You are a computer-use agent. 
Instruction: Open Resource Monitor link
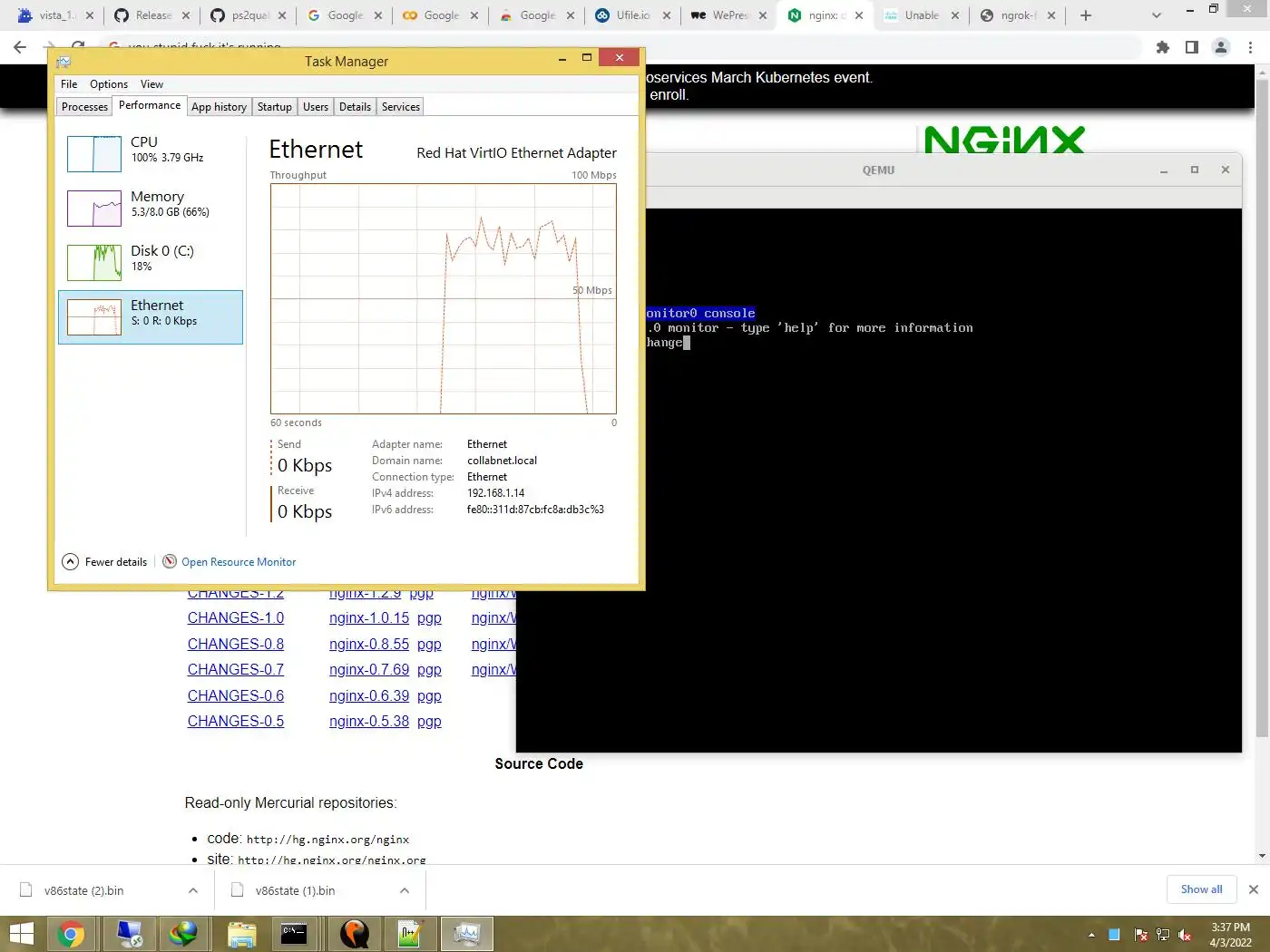(x=239, y=562)
